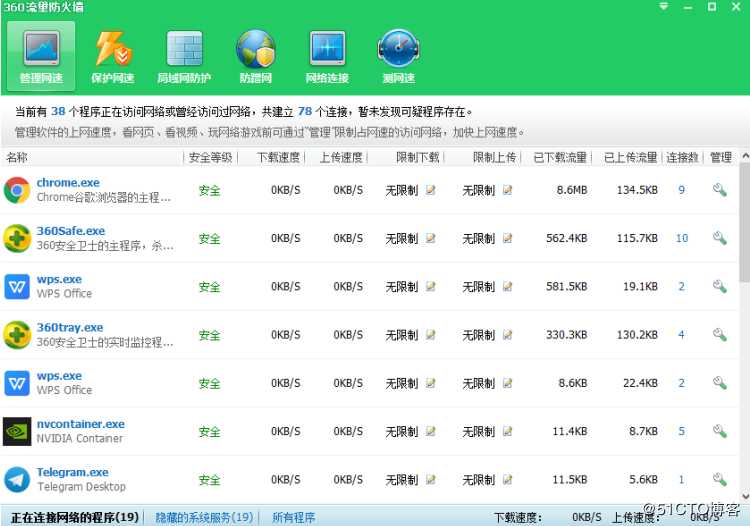Click the Chrome browser icon in list

coord(17,190)
